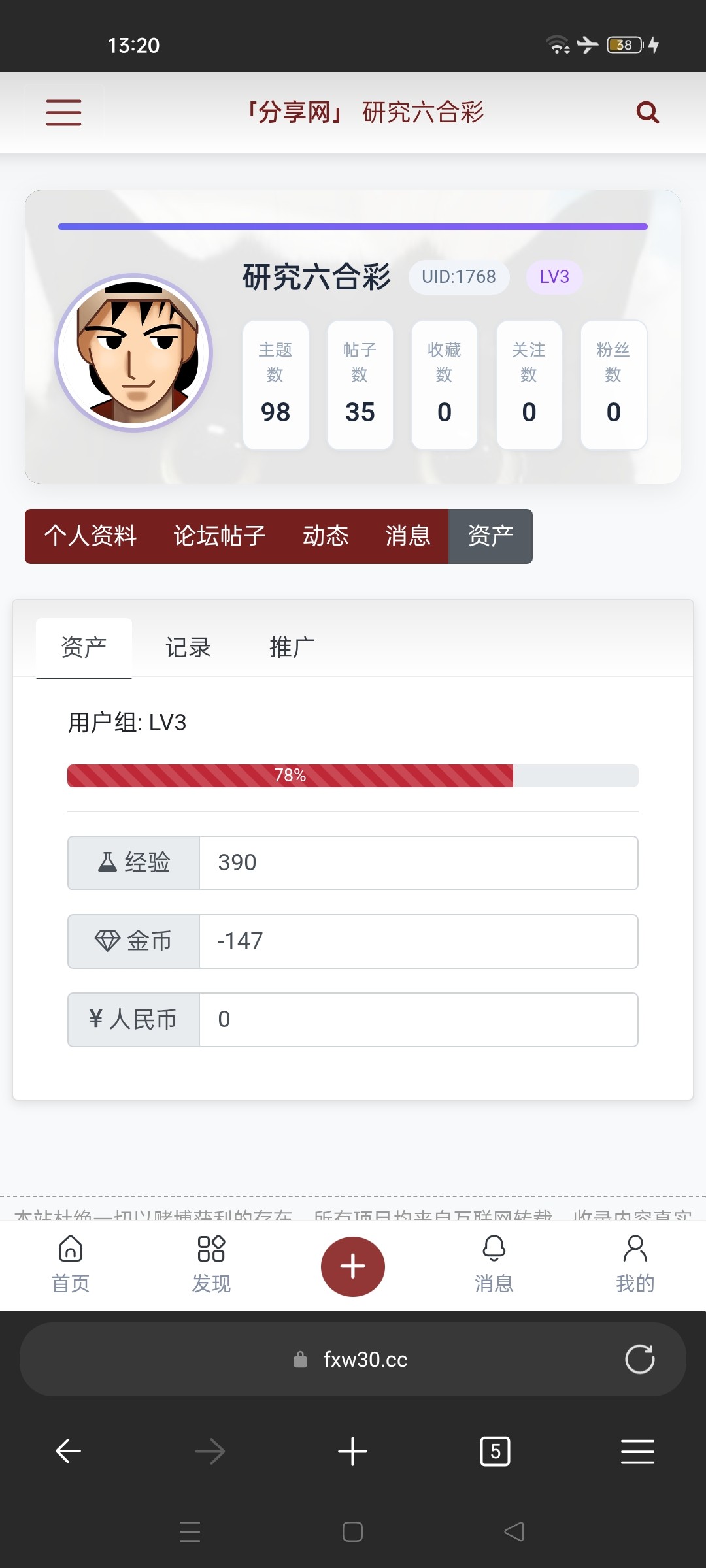Click the 78% level progress bar
Image resolution: width=706 pixels, height=1568 pixels.
point(353,776)
